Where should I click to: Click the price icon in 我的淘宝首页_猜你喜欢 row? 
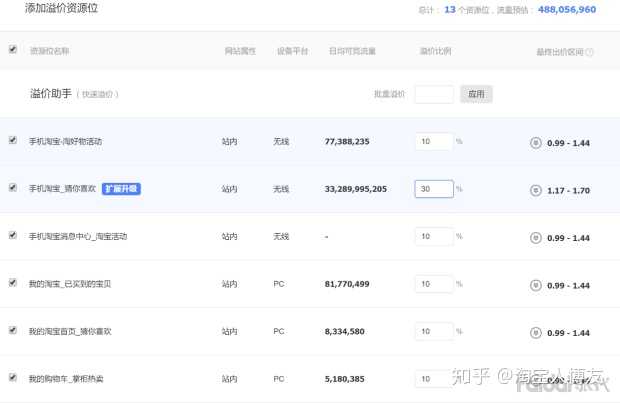click(x=535, y=332)
